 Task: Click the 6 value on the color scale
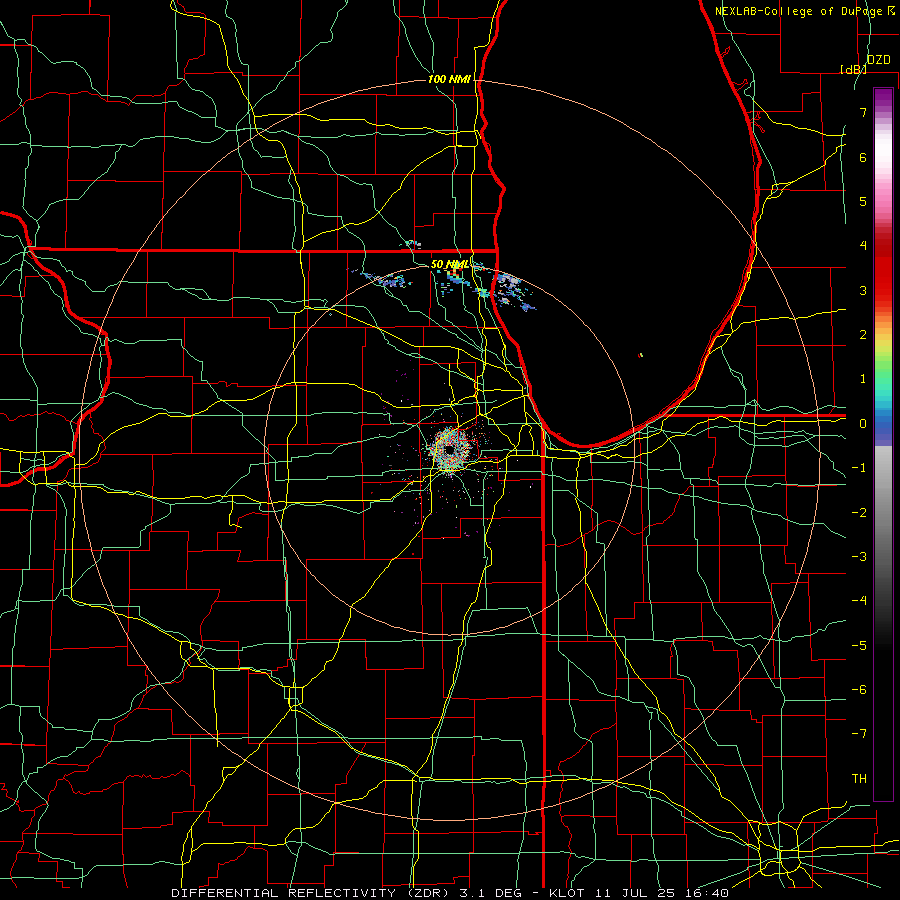(863, 157)
